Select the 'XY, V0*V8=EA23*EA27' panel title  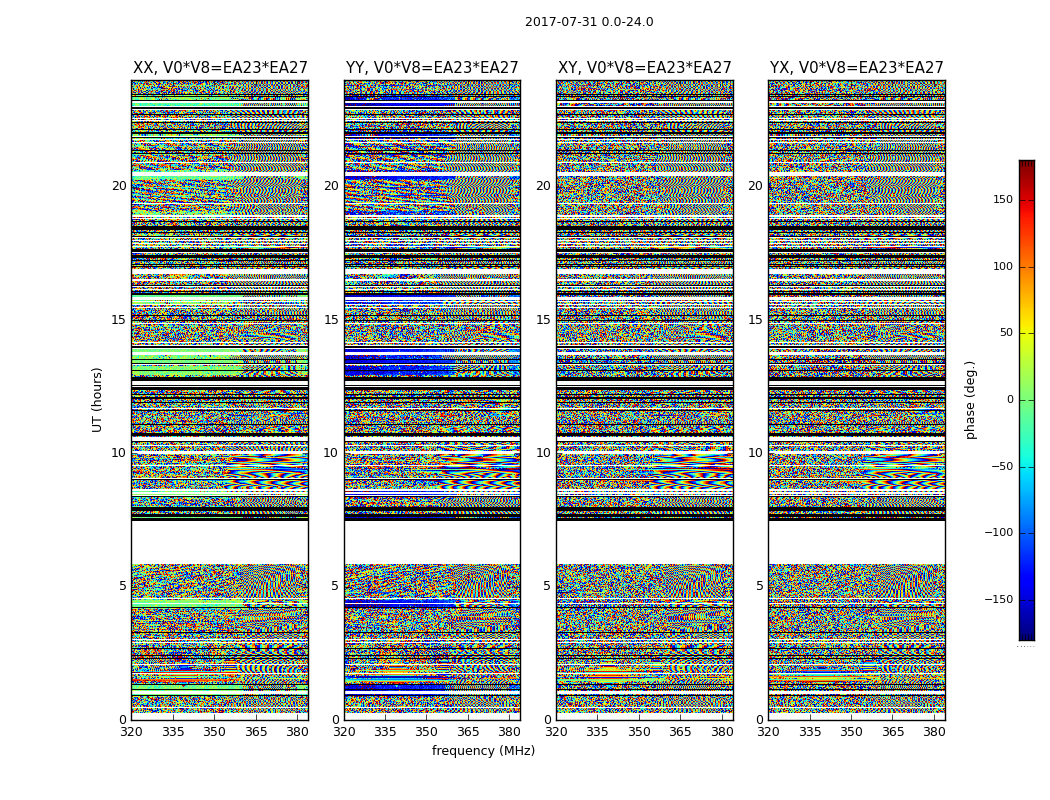coord(644,68)
